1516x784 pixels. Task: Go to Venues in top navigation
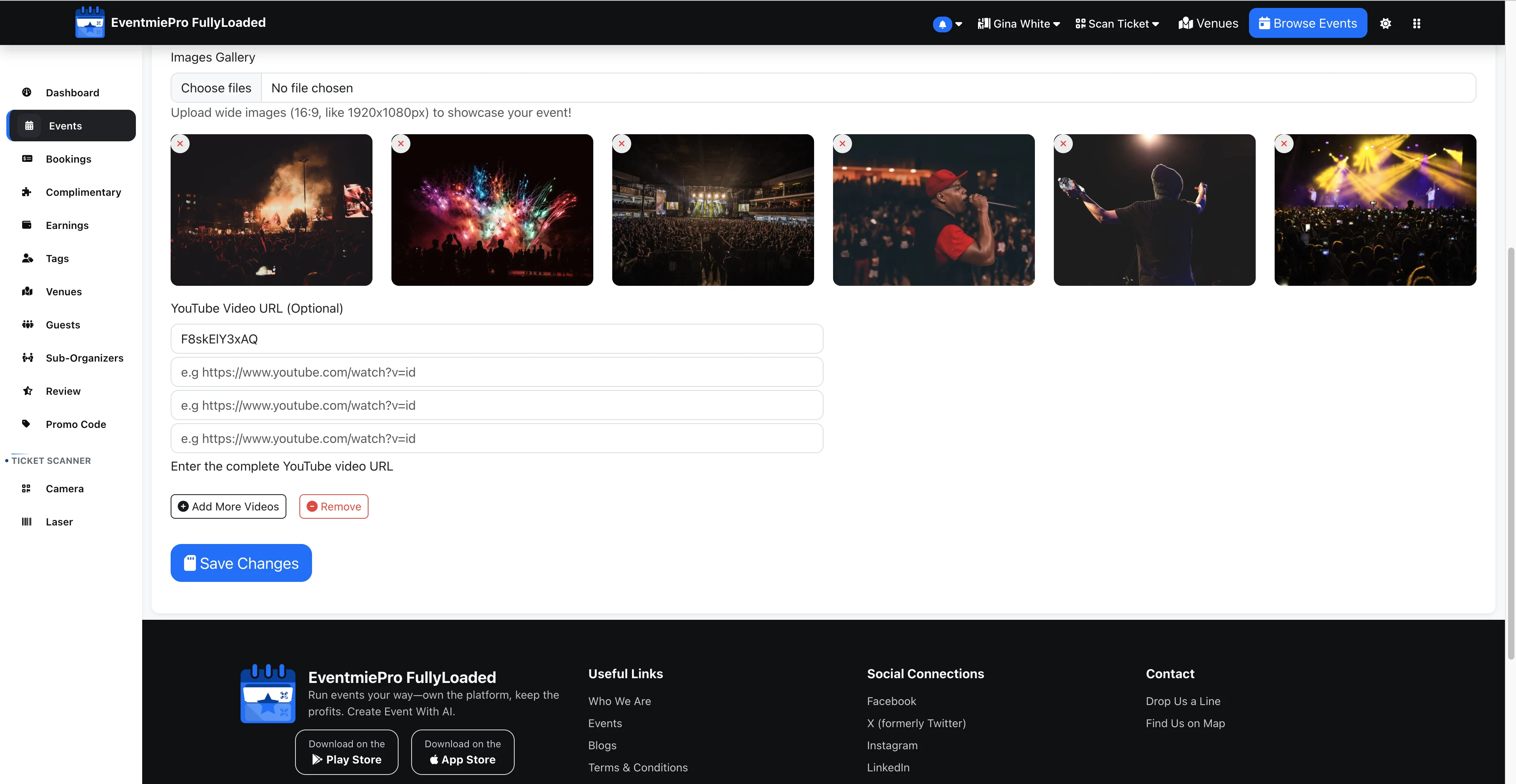pyautogui.click(x=1208, y=24)
